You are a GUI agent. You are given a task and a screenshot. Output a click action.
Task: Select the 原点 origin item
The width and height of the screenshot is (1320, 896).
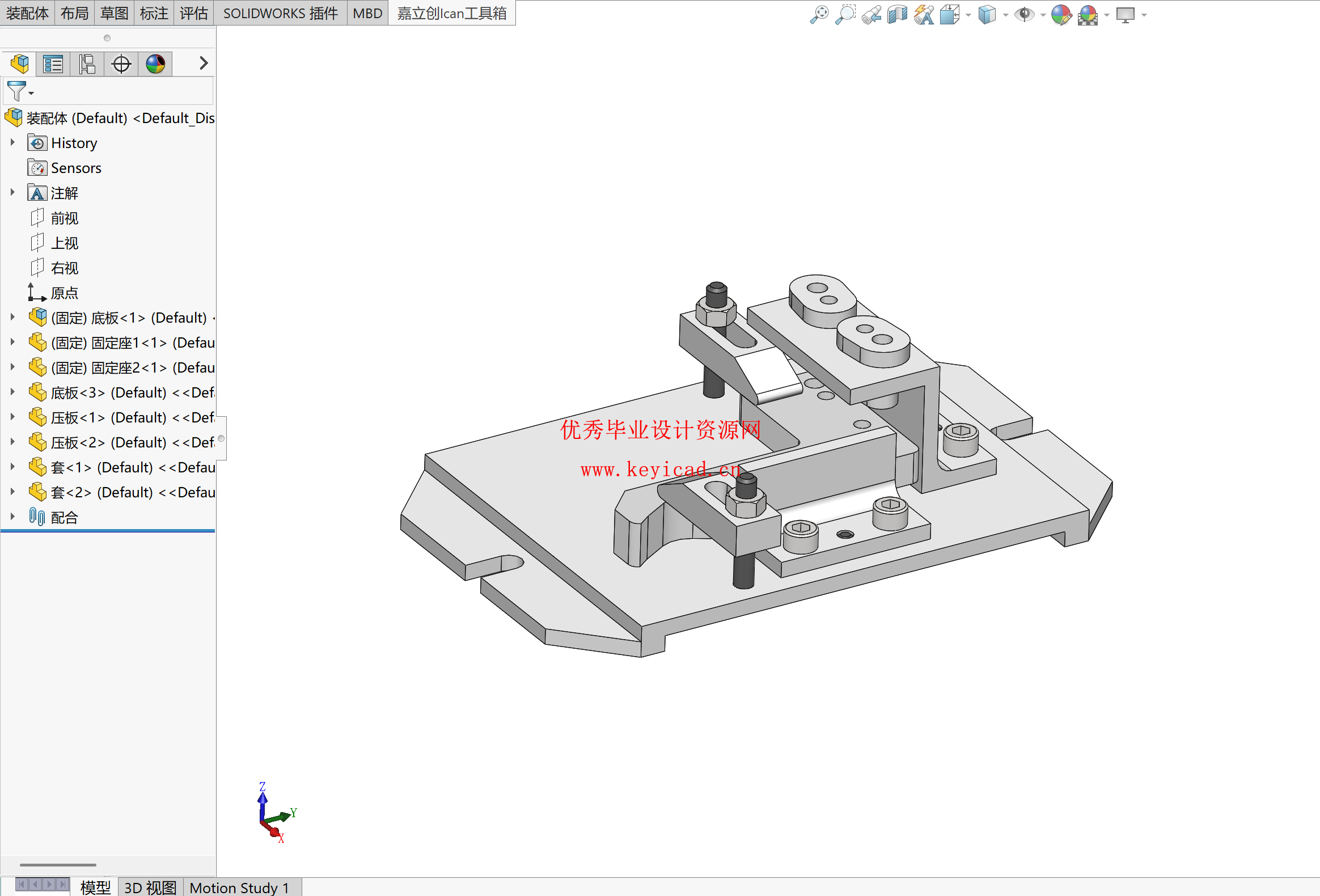pyautogui.click(x=53, y=293)
